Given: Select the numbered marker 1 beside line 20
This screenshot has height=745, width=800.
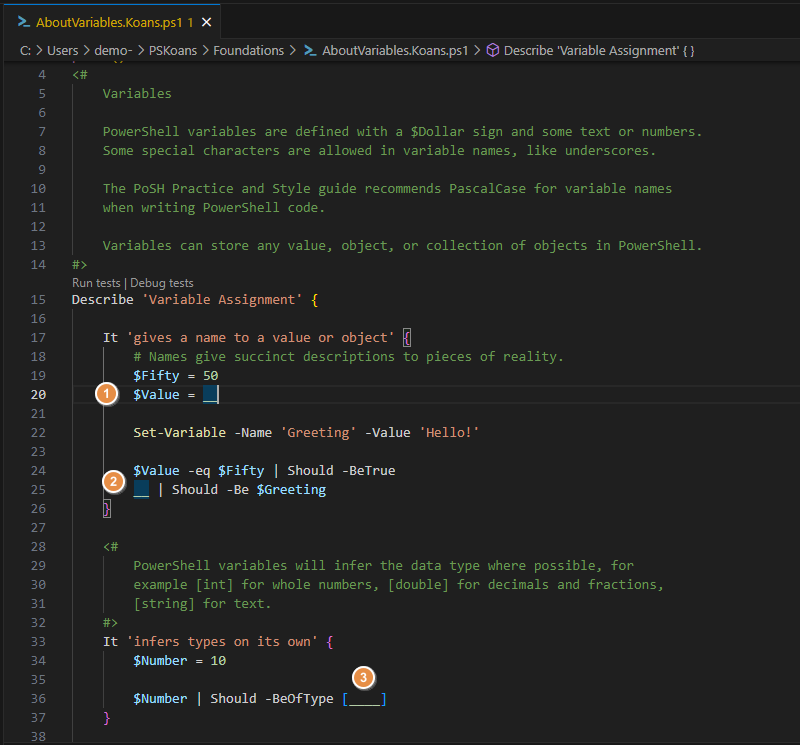Looking at the screenshot, I should pos(107,394).
